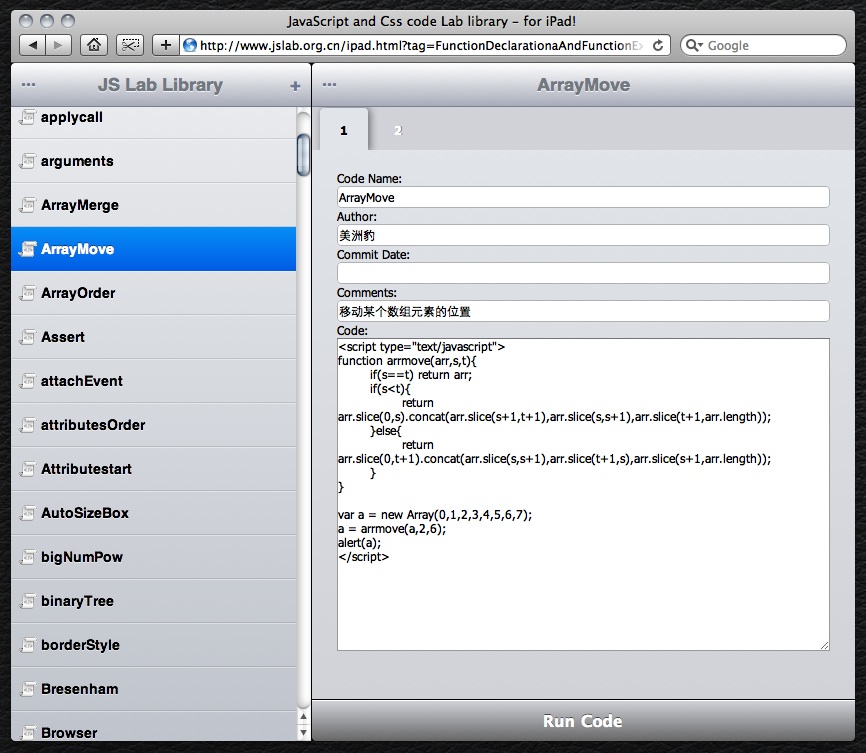The height and width of the screenshot is (753, 866).
Task: Select AutoSizeBox from the library
Action: click(154, 513)
